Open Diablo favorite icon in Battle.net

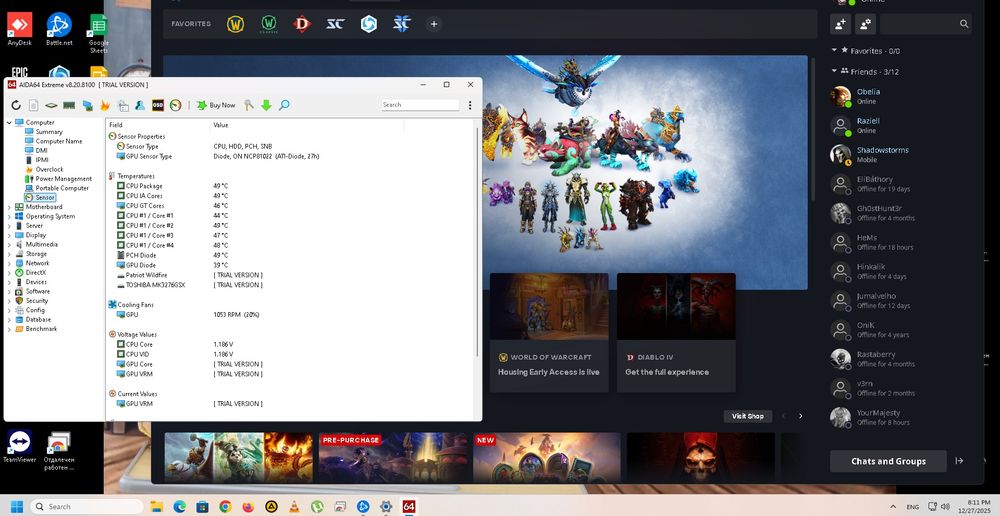coord(302,24)
